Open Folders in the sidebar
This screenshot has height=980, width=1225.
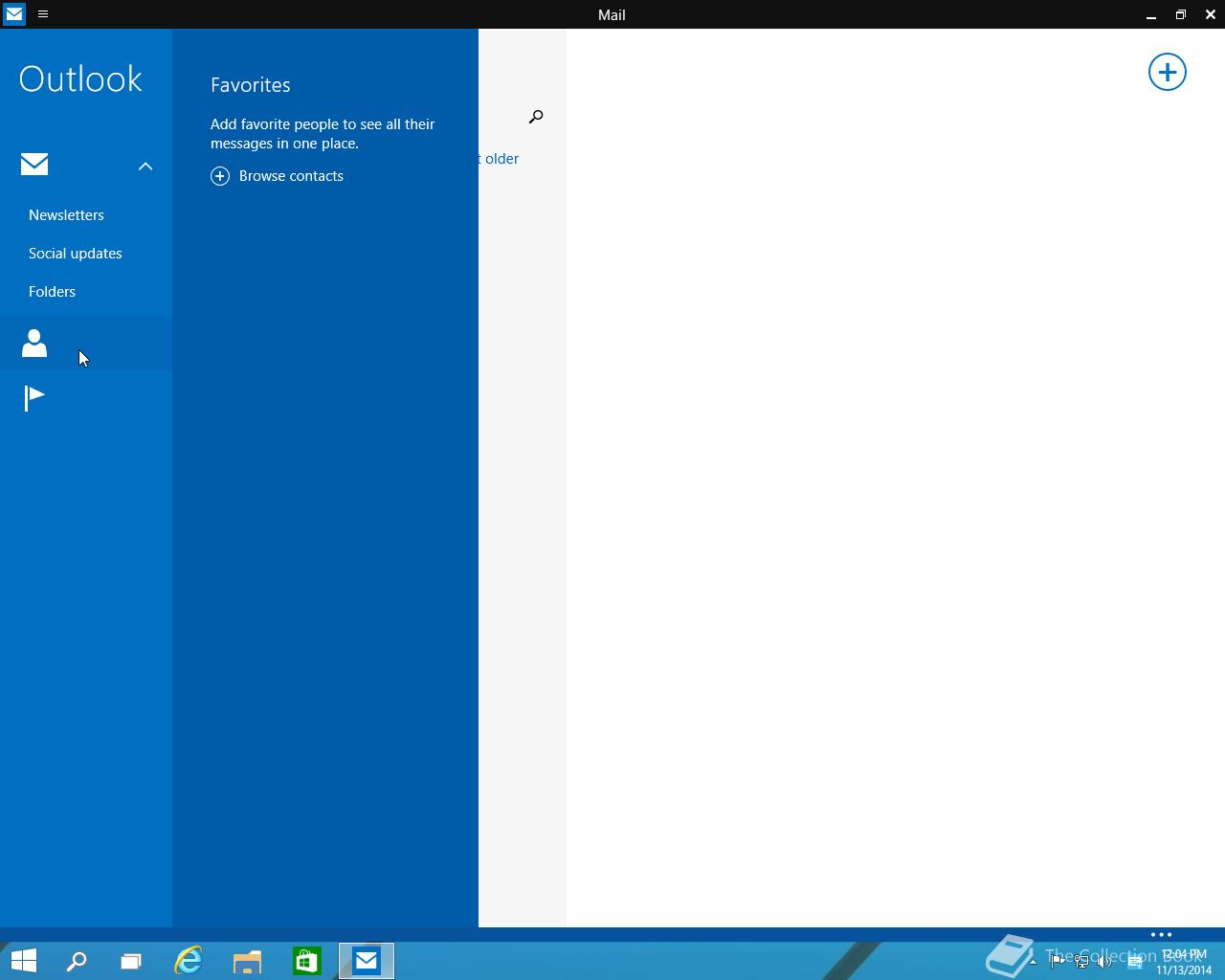point(52,292)
